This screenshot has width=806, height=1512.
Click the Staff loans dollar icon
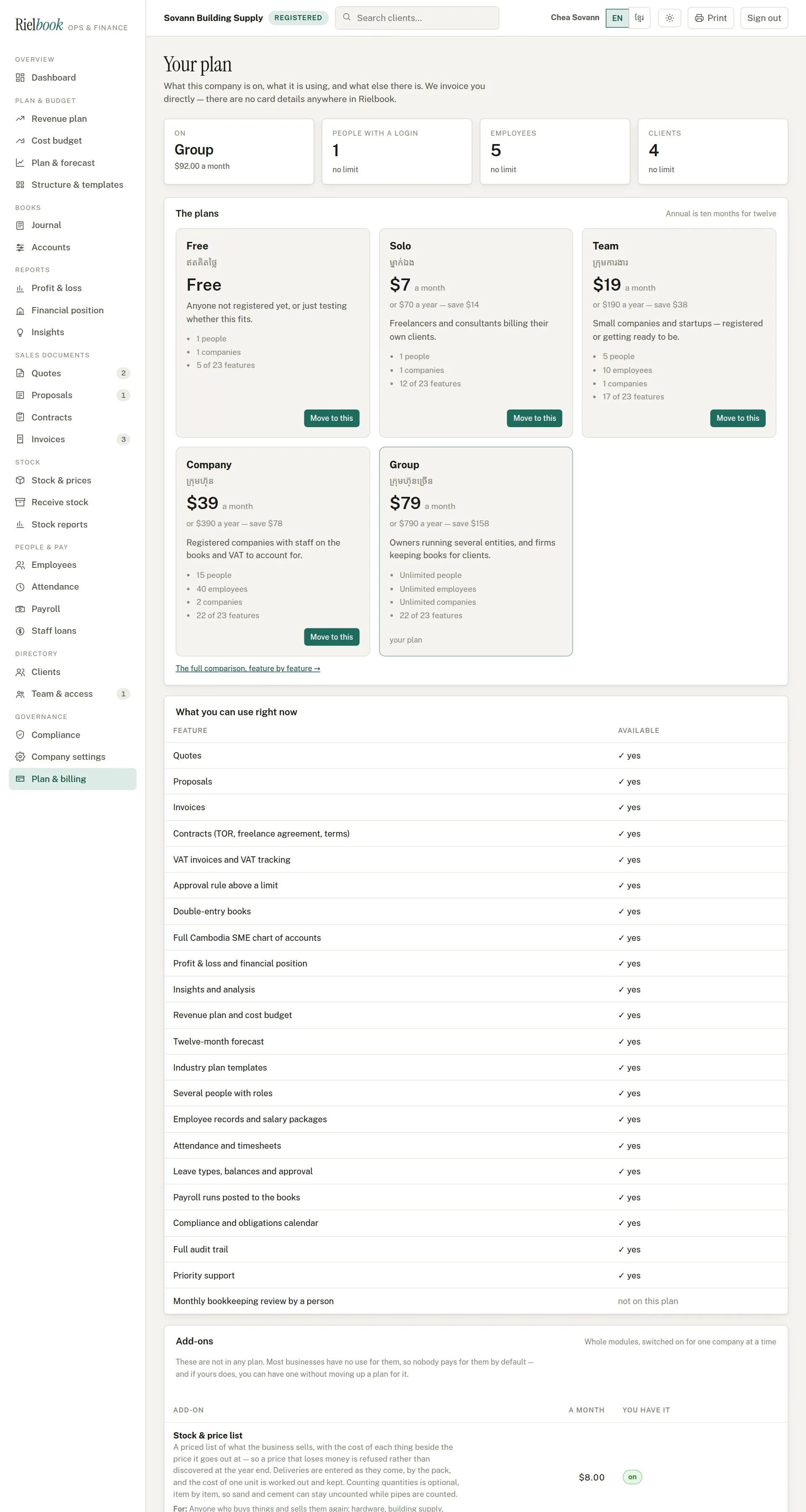20,631
